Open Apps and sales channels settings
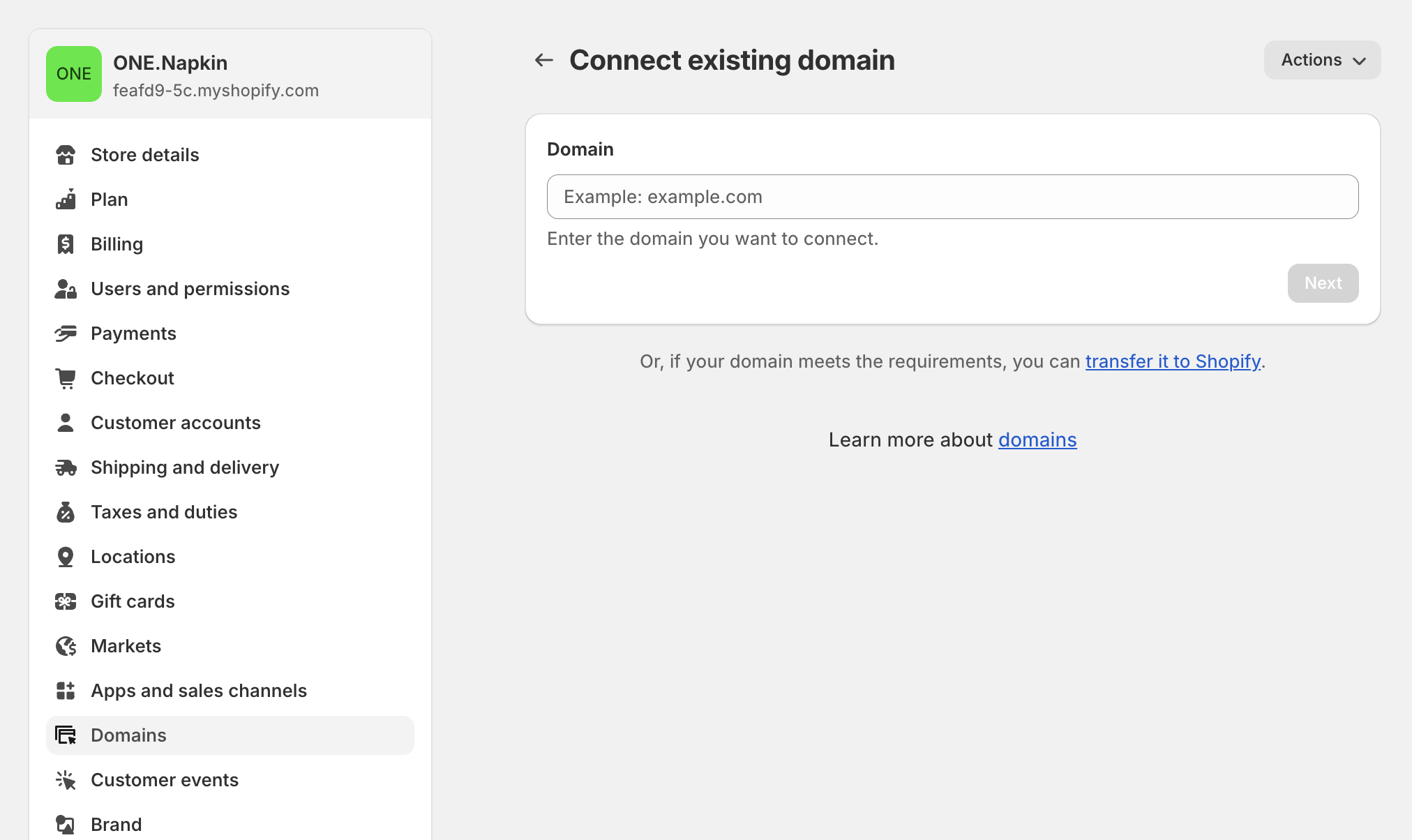 point(199,691)
